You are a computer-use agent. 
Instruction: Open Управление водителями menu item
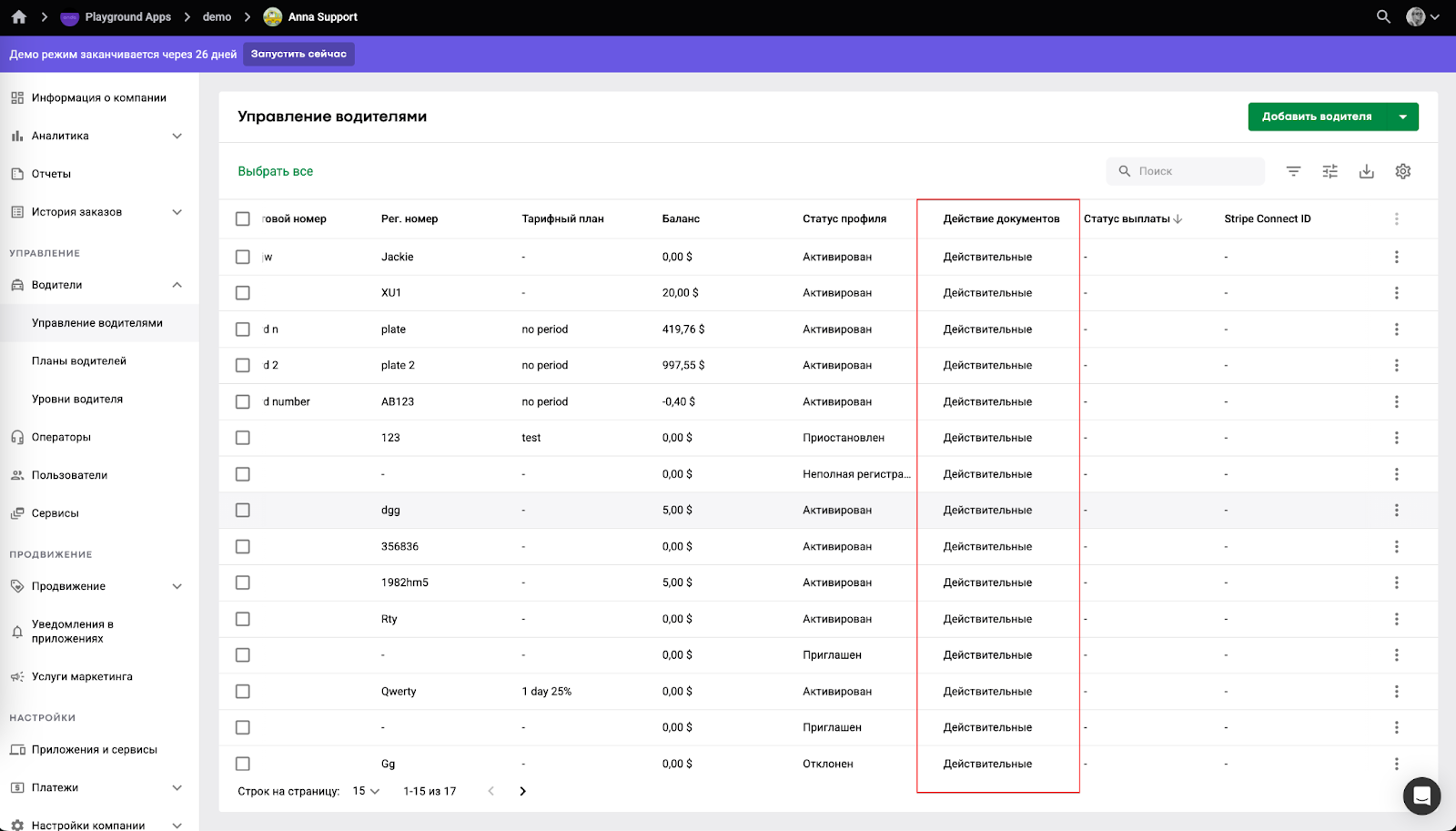point(99,323)
